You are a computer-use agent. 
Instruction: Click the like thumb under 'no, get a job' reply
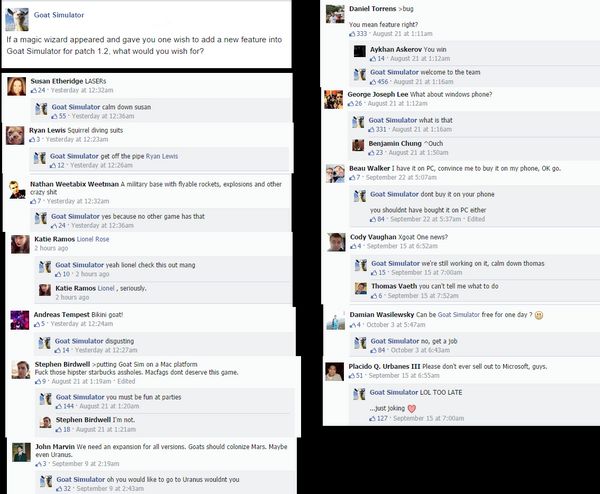click(373, 350)
